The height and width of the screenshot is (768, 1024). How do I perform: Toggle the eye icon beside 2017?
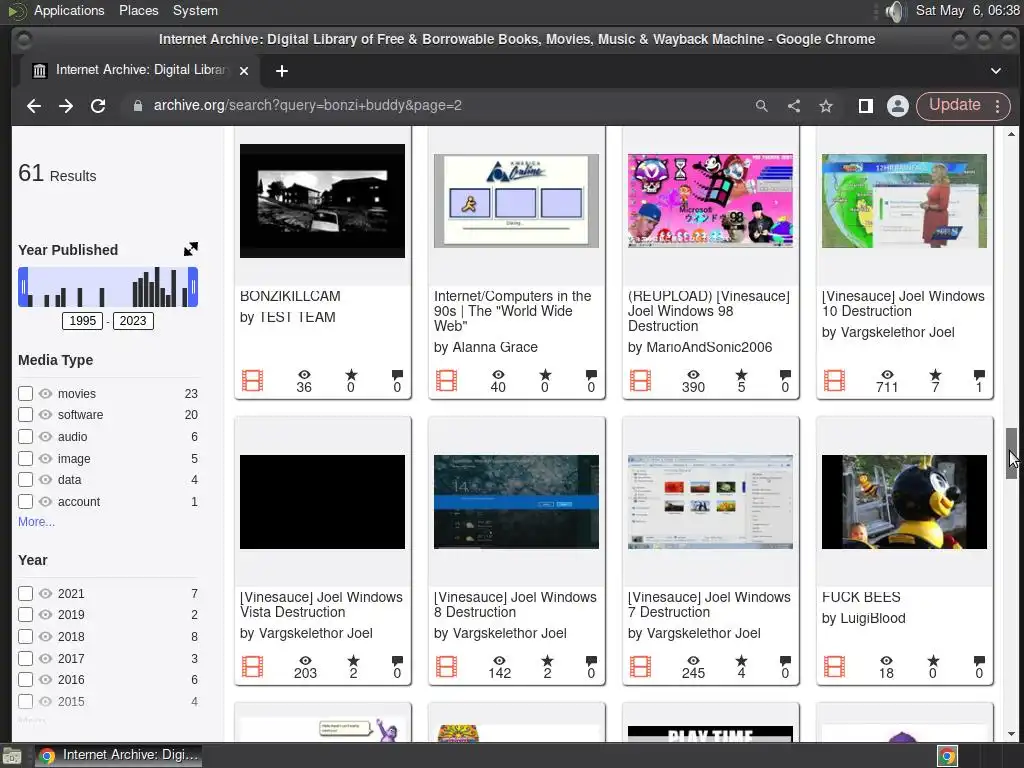click(x=45, y=658)
